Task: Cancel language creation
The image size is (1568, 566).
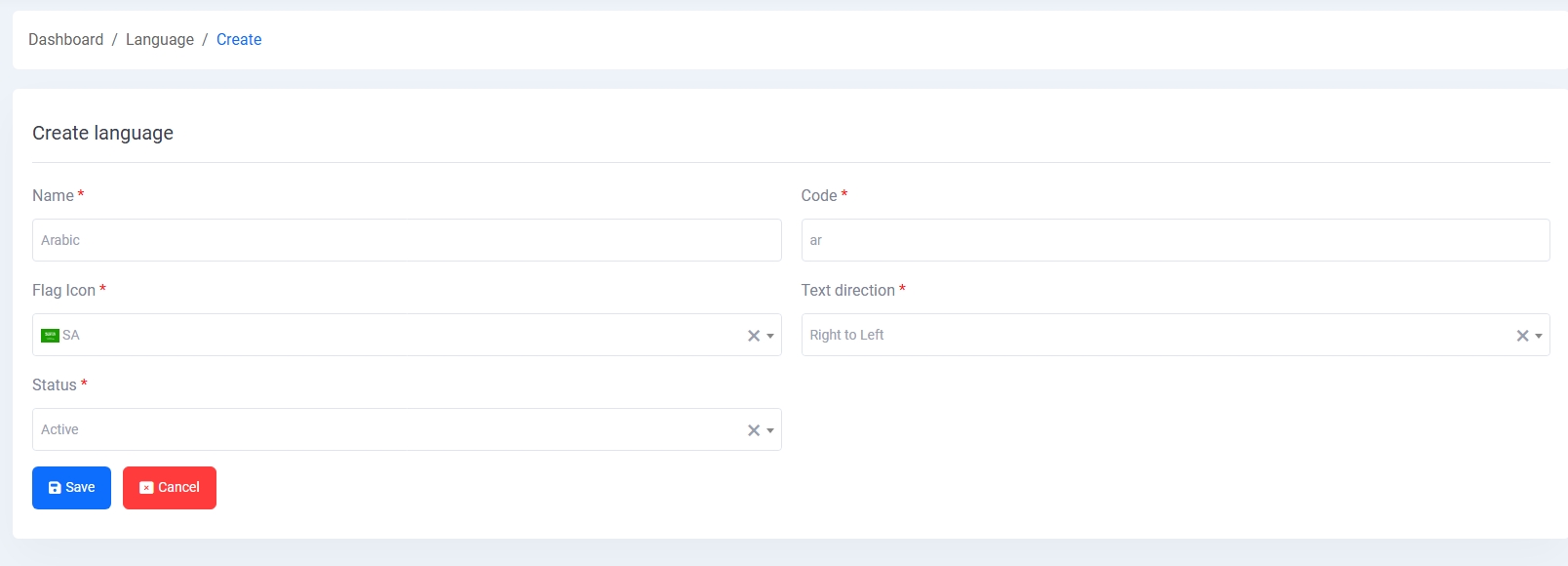Action: (x=170, y=488)
